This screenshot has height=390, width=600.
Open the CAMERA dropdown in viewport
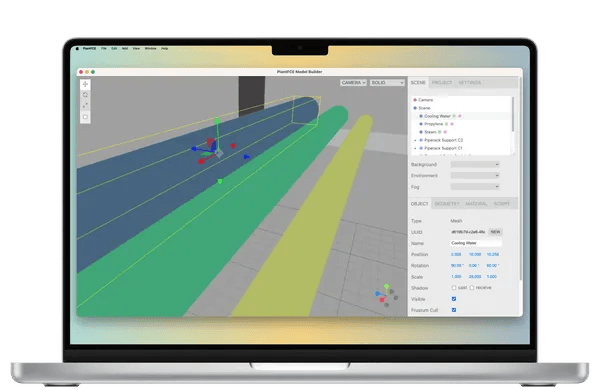pyautogui.click(x=353, y=83)
